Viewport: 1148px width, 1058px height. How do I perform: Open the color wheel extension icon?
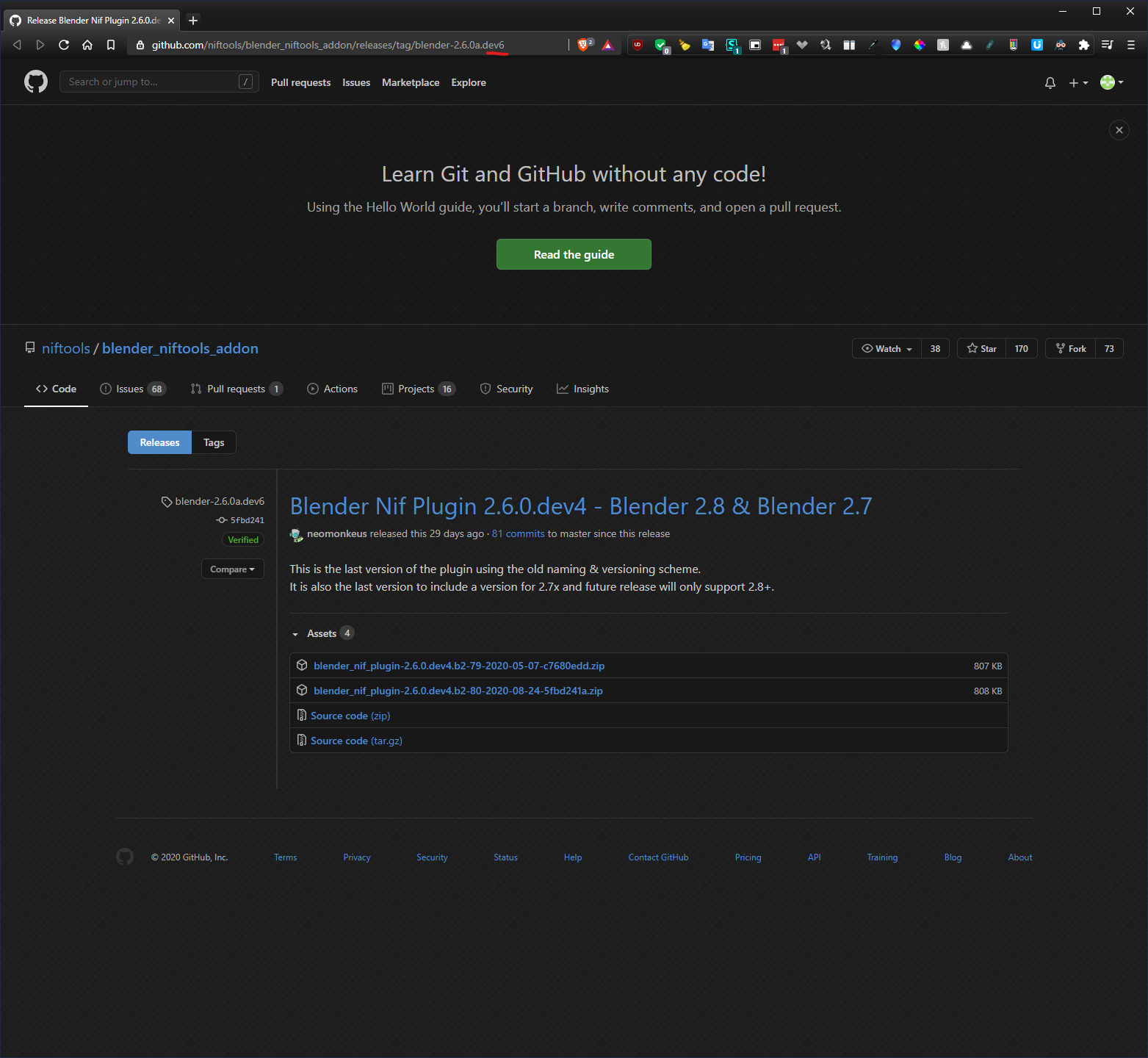pos(920,45)
